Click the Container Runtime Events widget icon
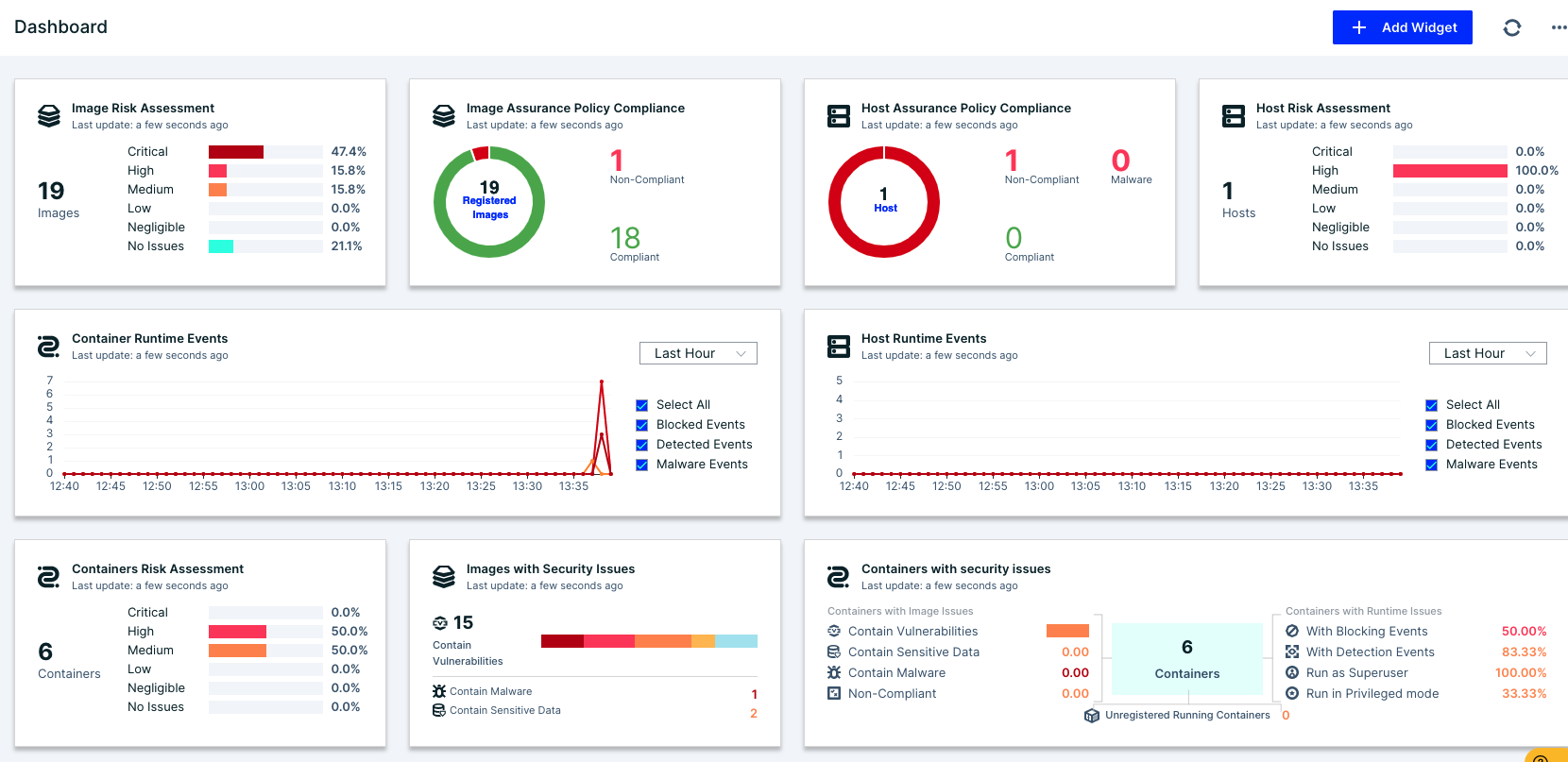The width and height of the screenshot is (1568, 762). [48, 347]
